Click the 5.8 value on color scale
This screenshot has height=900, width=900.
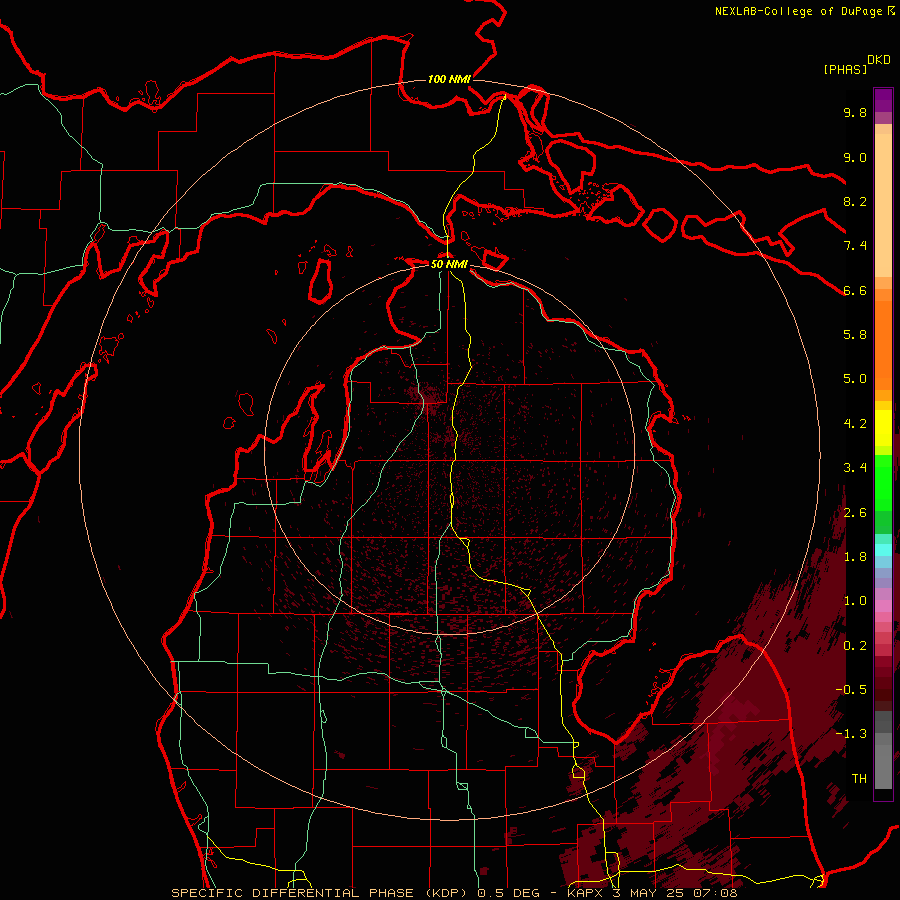[855, 335]
